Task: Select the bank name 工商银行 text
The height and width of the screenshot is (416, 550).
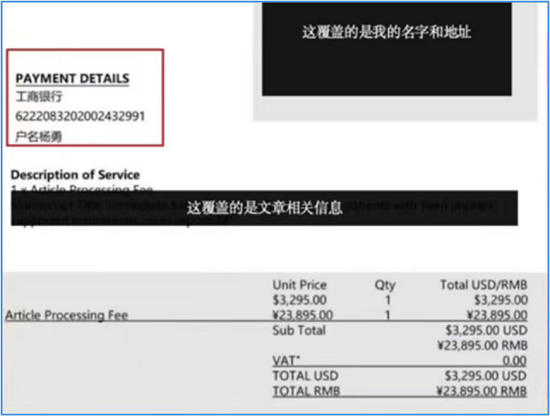Action: [39, 96]
